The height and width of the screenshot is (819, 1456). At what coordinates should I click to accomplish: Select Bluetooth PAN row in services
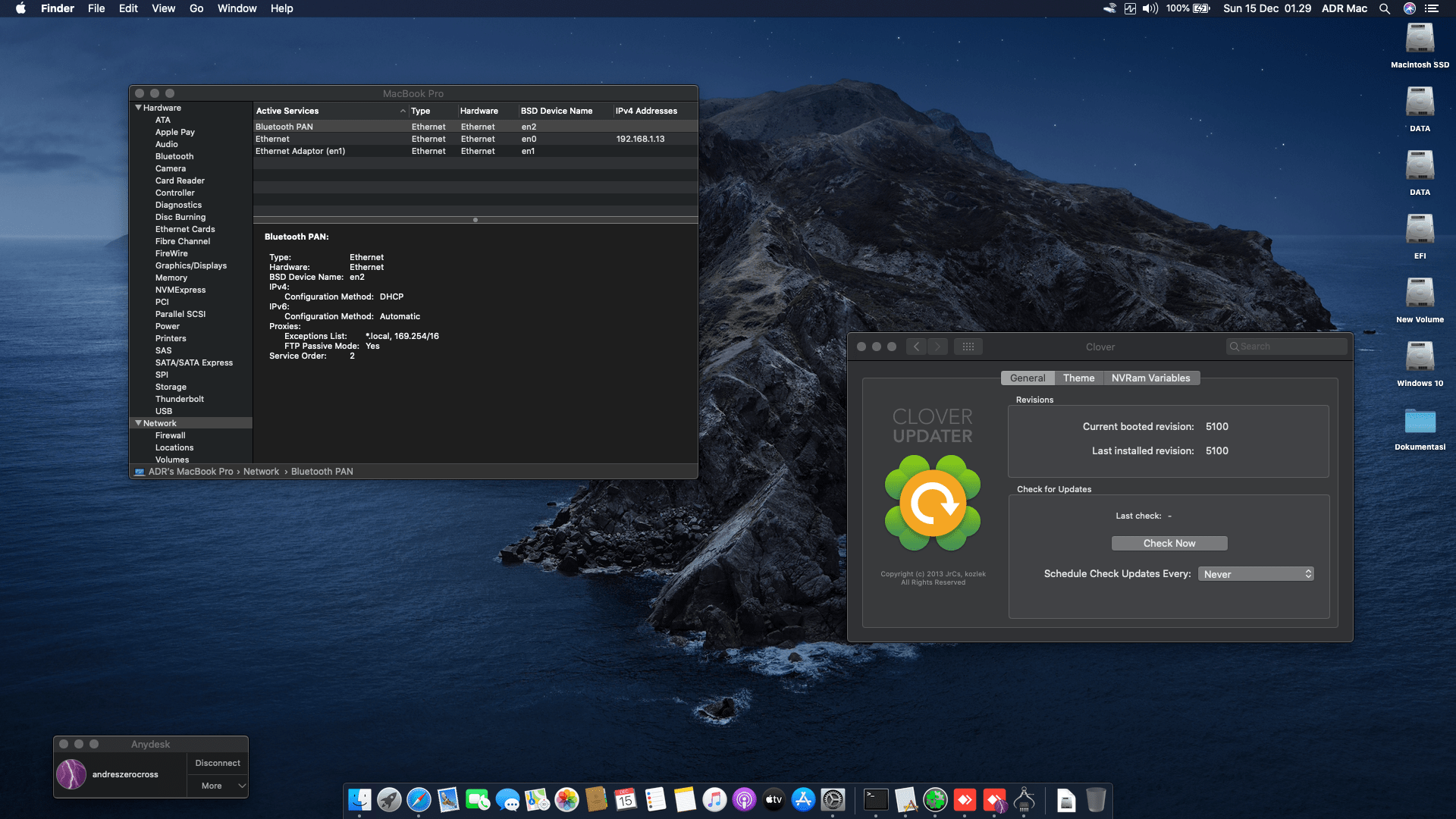click(475, 127)
